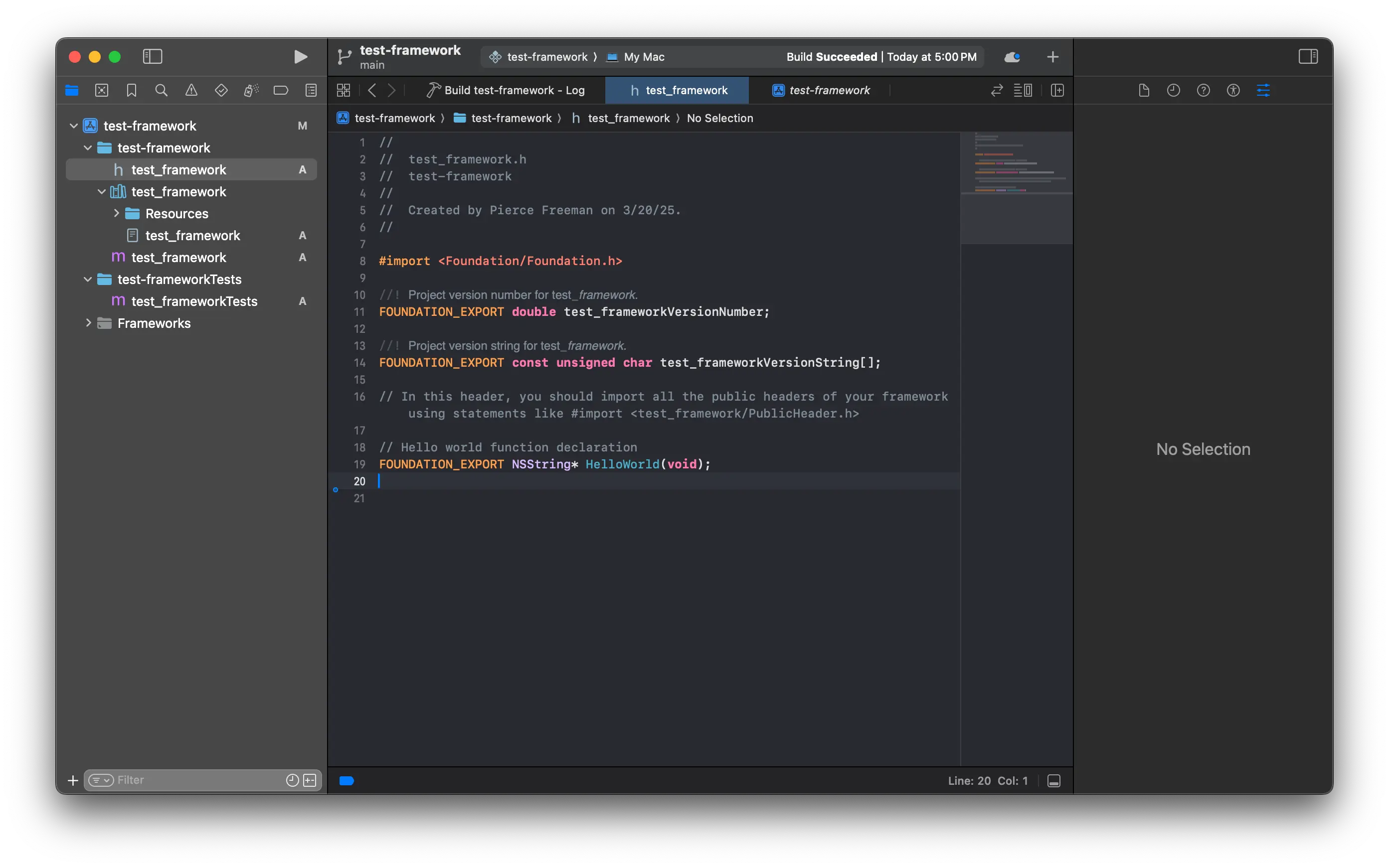Open the Accessibility inspector

tap(1233, 90)
